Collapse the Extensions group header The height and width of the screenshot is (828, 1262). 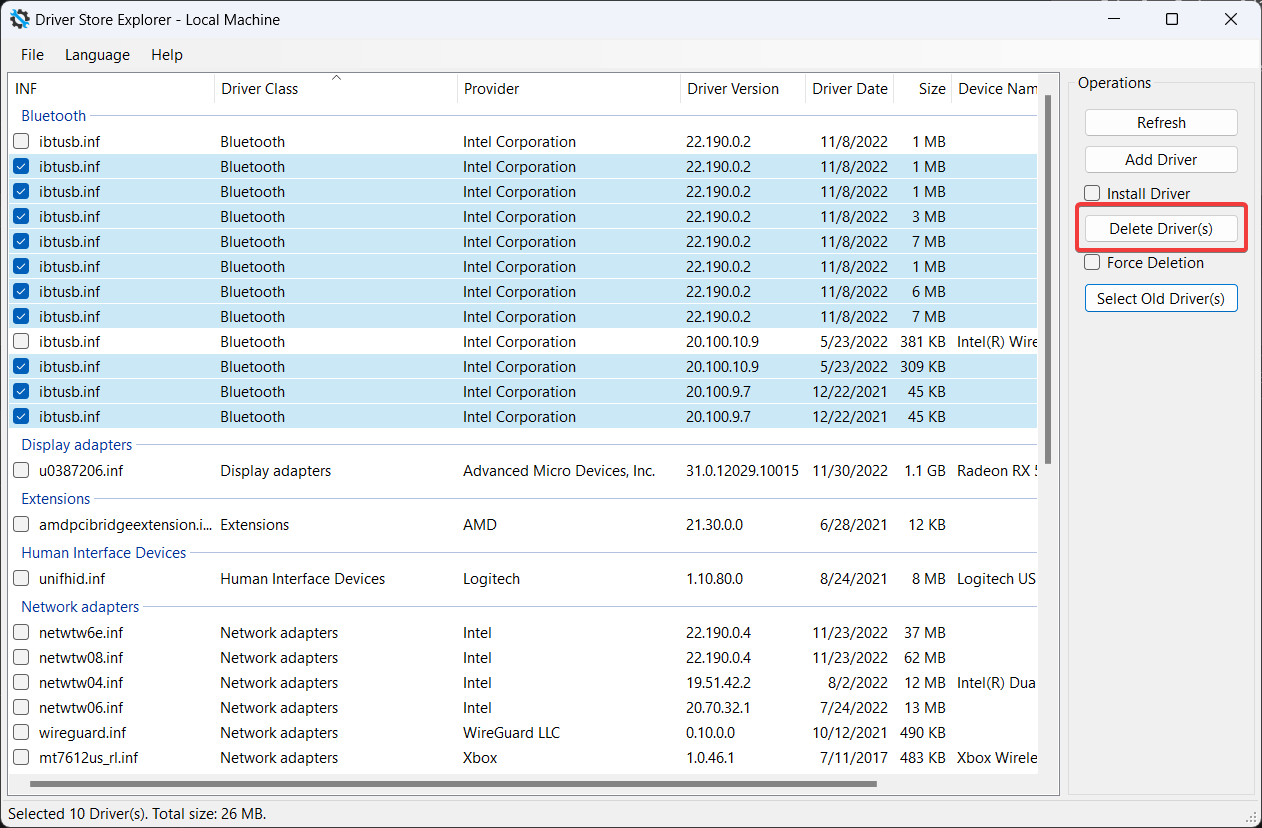point(56,499)
